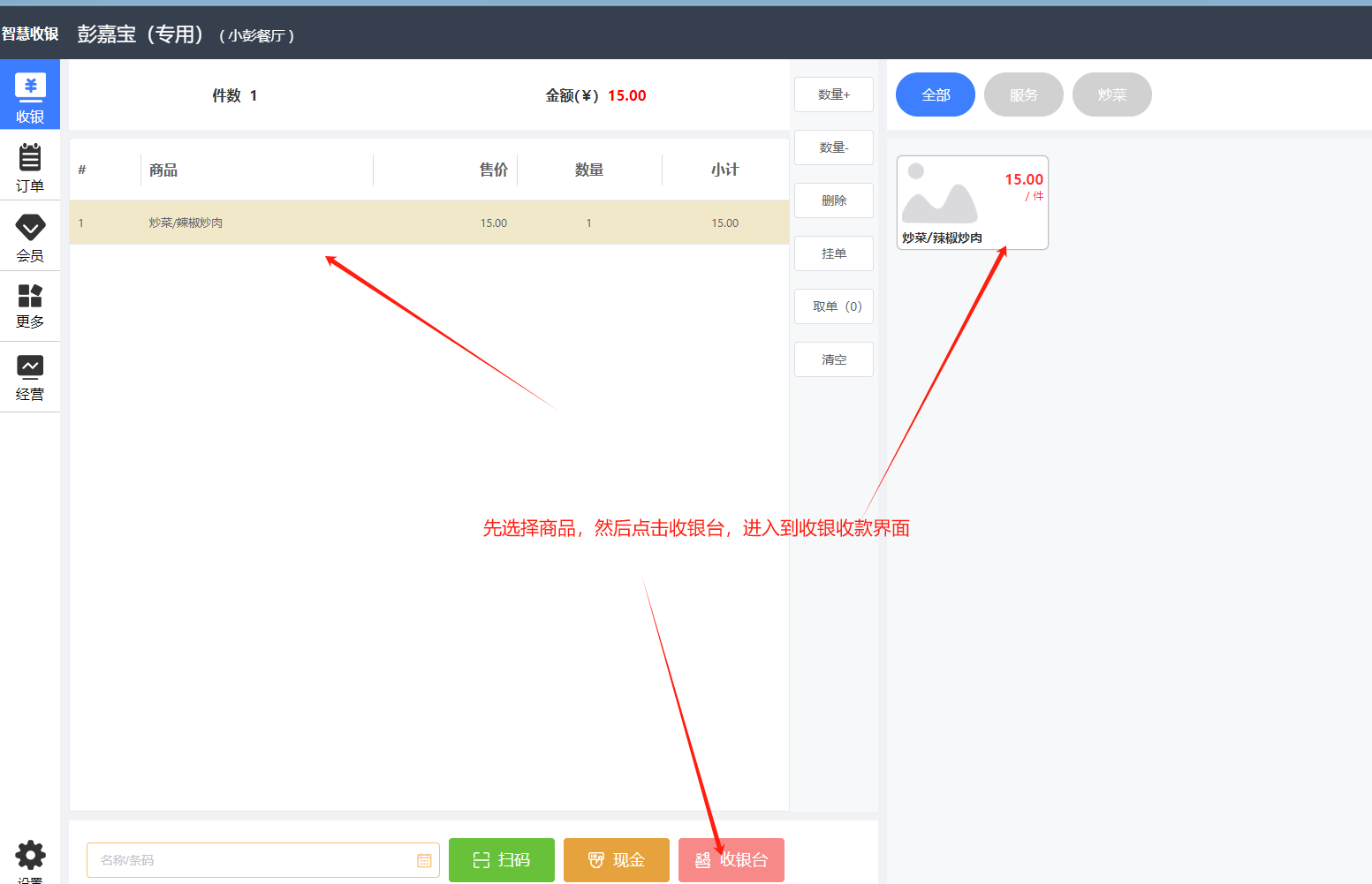Click the pink 收银台 checkout button
This screenshot has height=884, width=1372.
coord(731,860)
